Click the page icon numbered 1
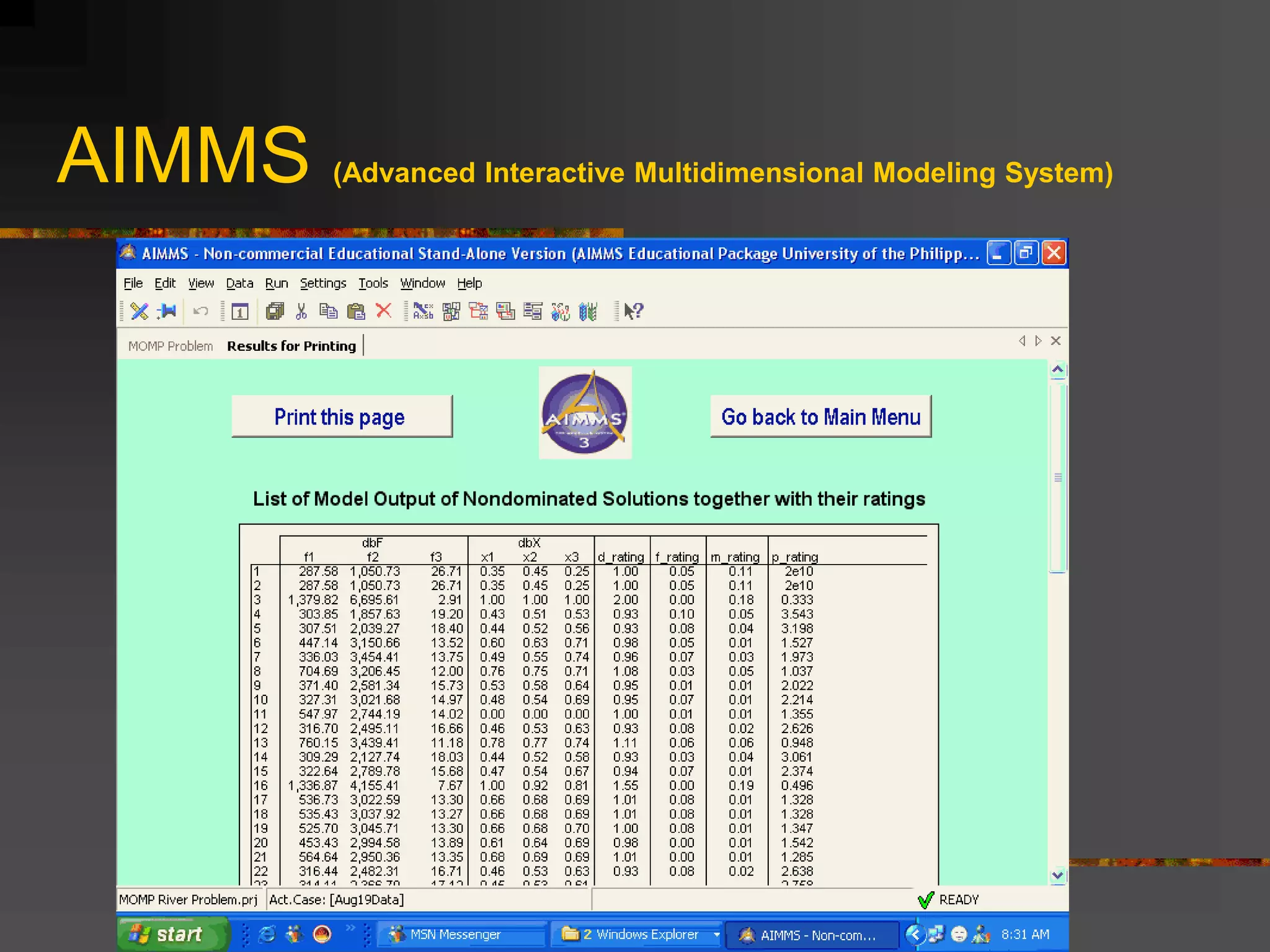 (240, 311)
